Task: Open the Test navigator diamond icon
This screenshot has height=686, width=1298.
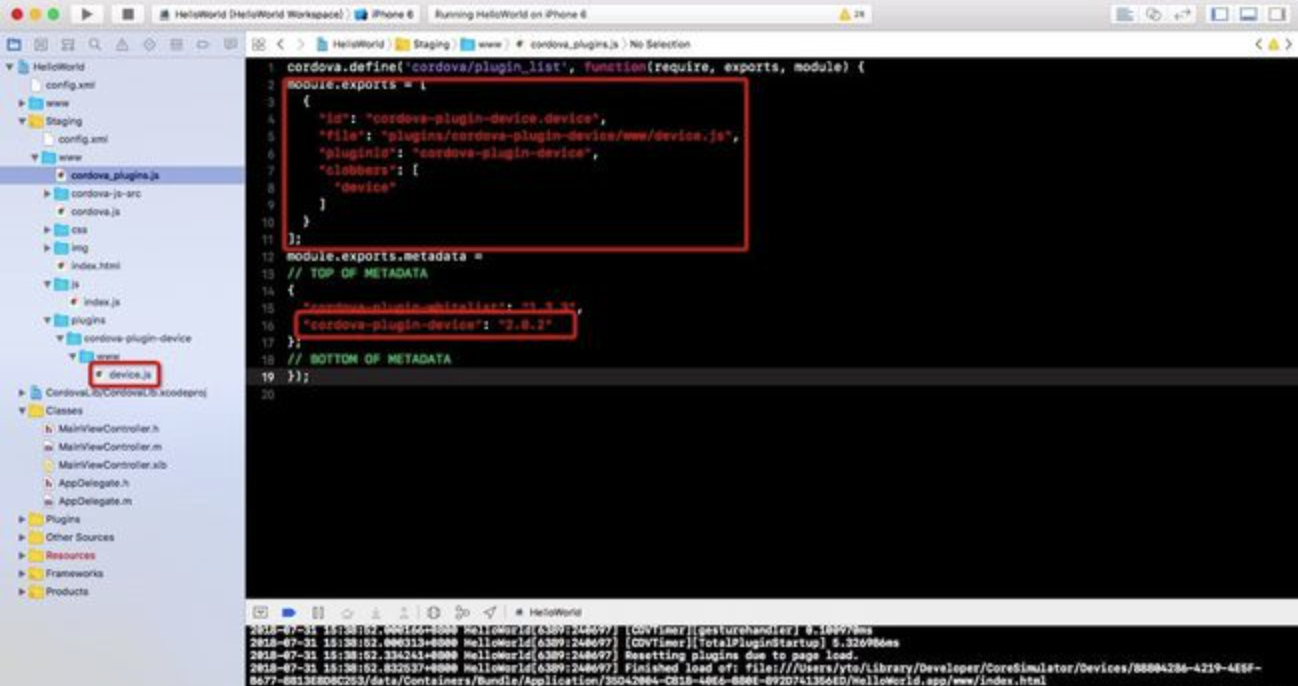Action: coord(149,45)
